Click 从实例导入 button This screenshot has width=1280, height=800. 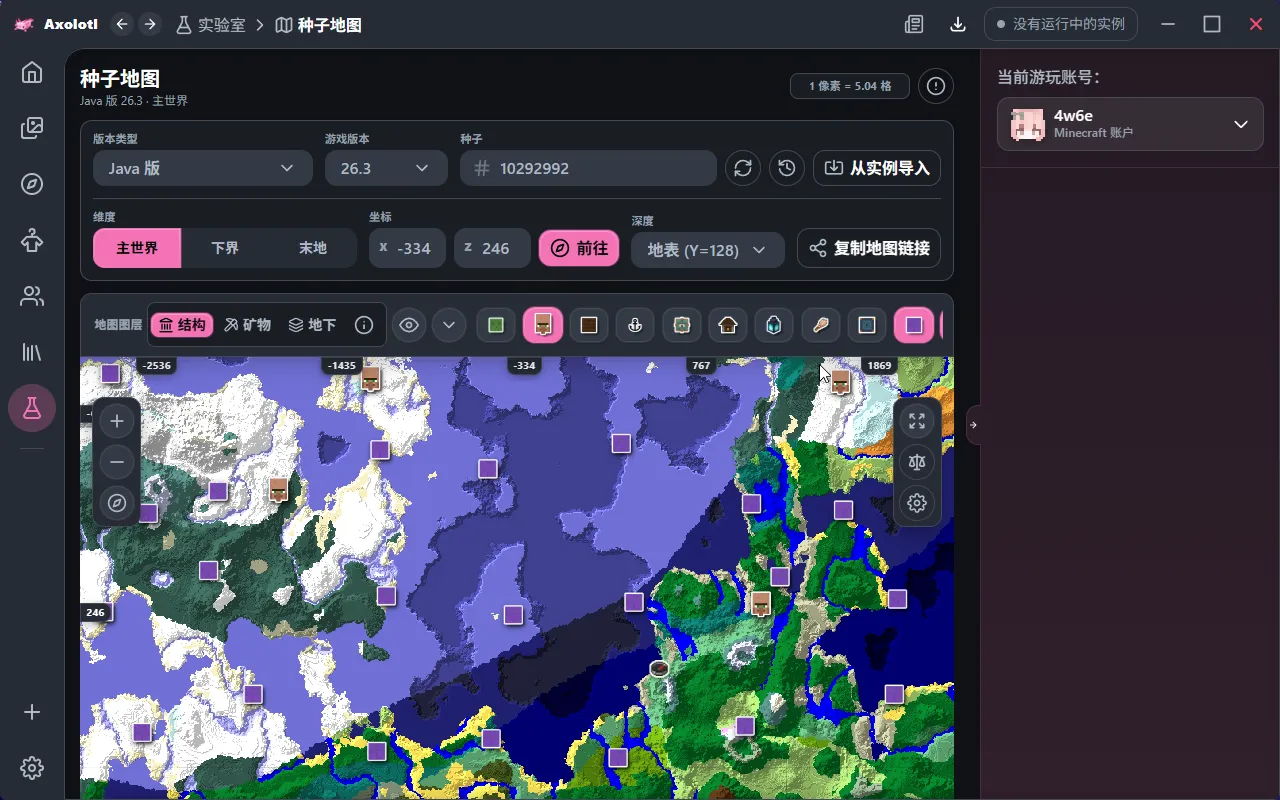coord(877,168)
